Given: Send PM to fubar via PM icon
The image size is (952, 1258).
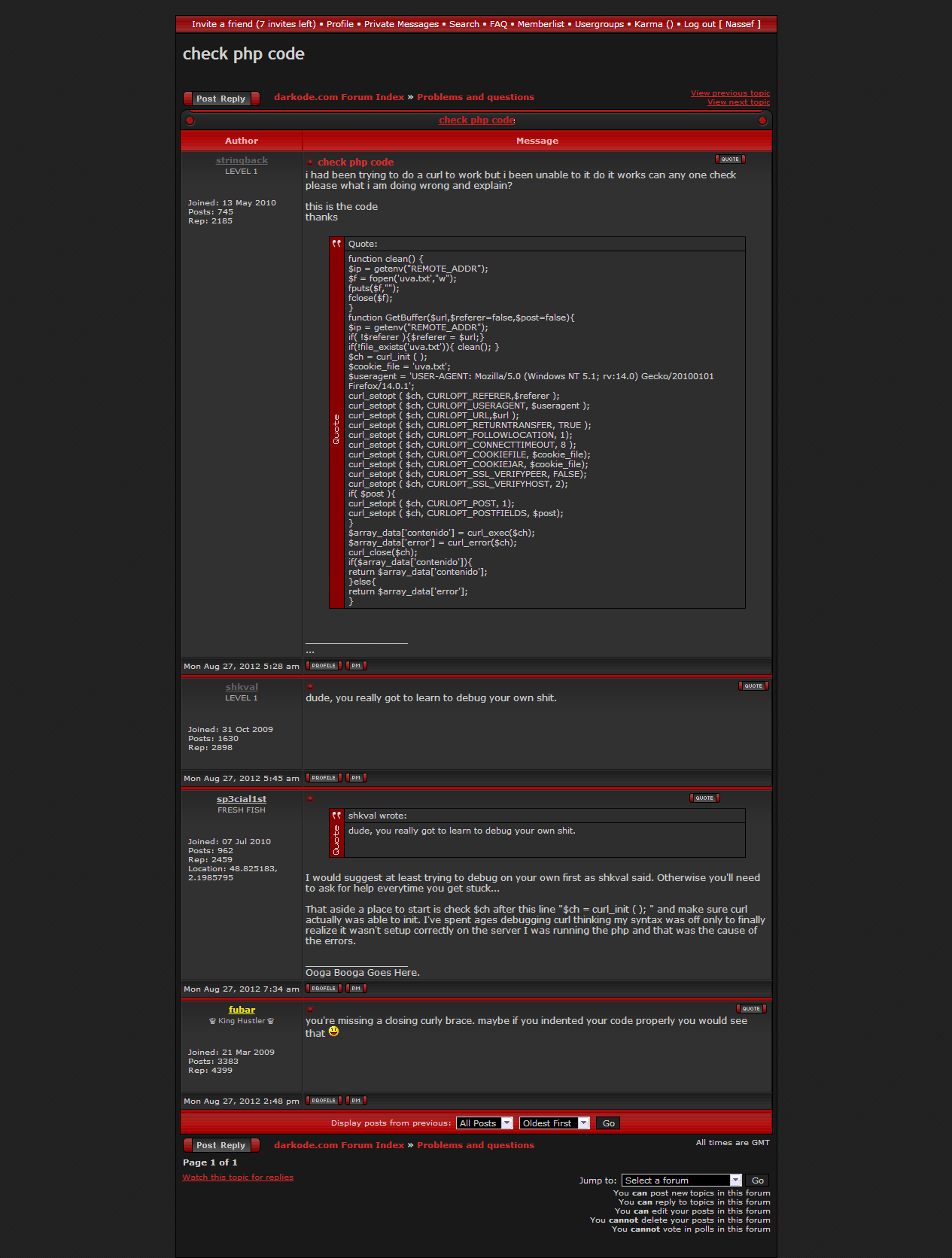Looking at the screenshot, I should pos(356,1101).
